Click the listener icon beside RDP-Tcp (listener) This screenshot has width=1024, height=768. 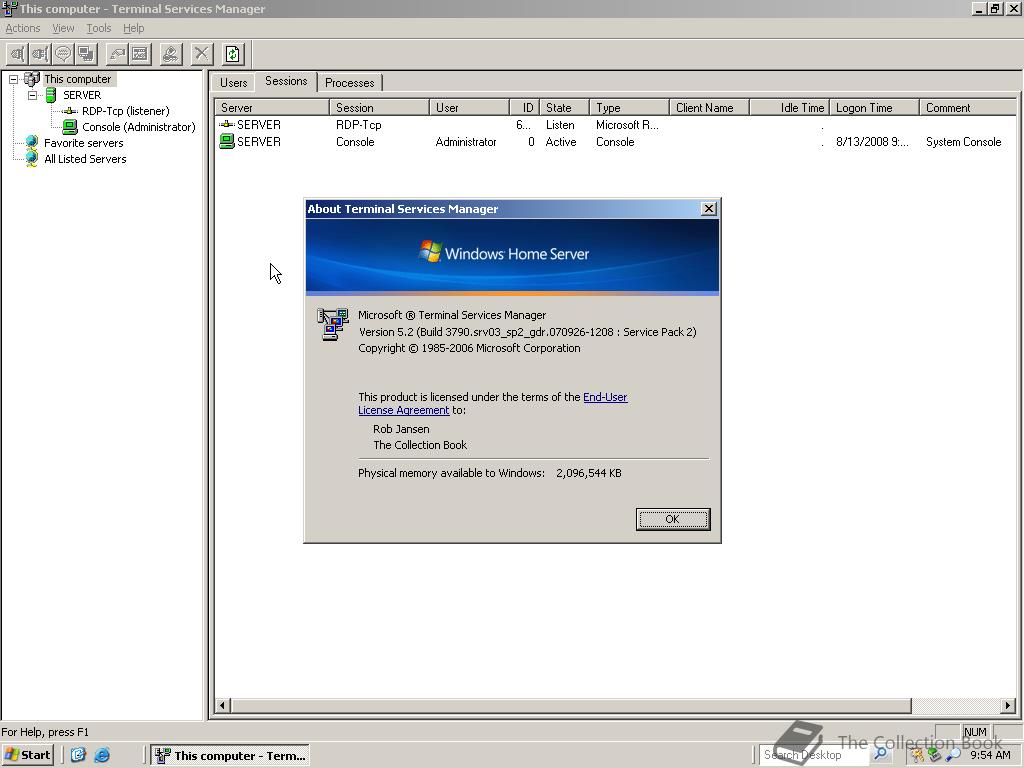70,111
